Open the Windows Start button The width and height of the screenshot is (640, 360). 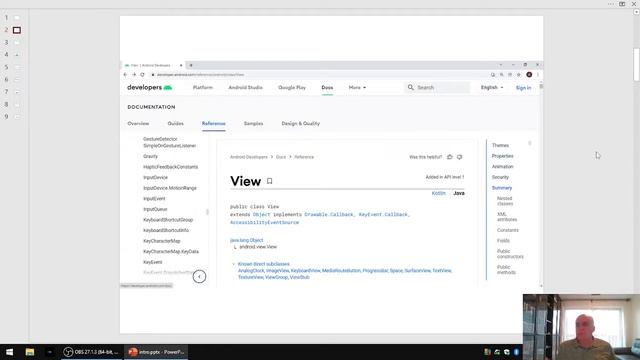[9, 352]
